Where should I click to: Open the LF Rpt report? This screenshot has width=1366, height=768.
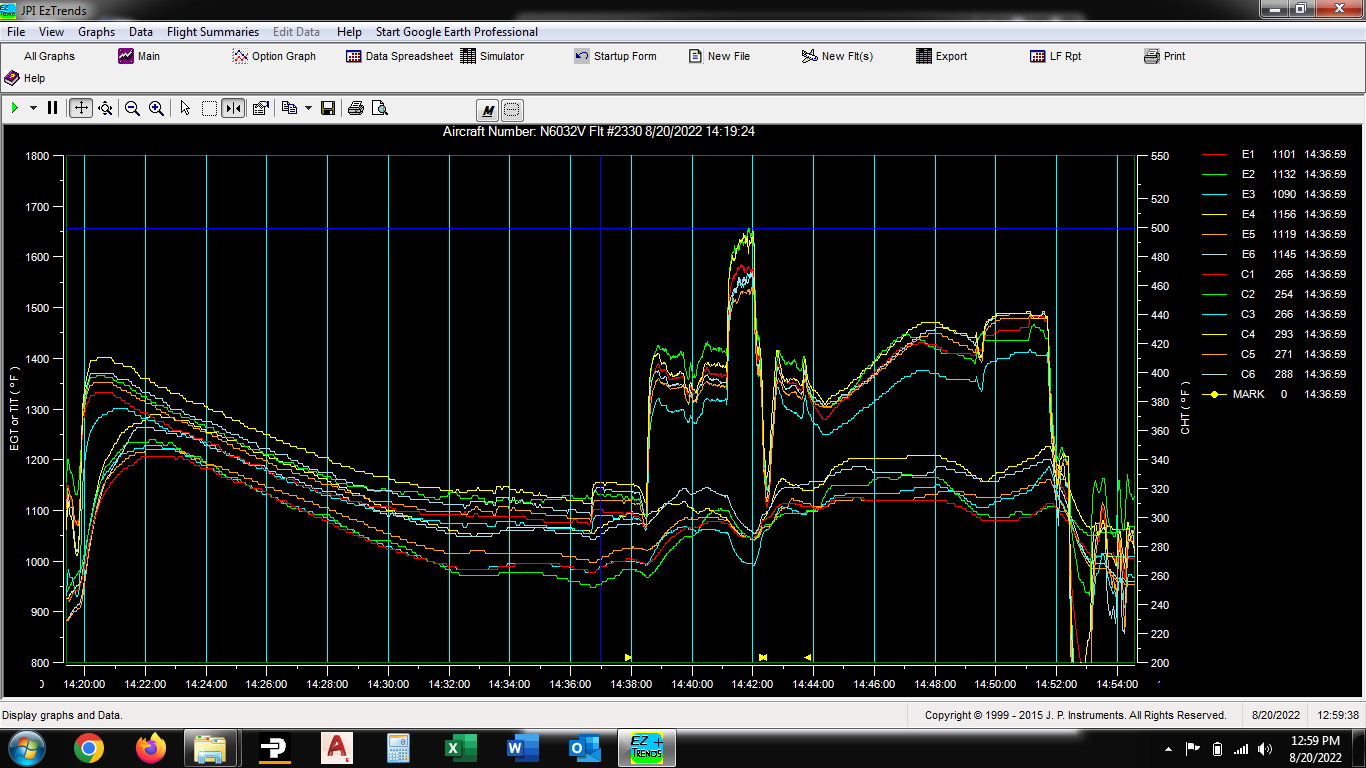pos(1054,56)
